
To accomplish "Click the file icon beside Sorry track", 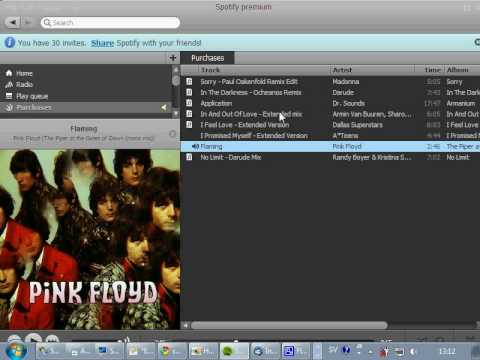I will (x=189, y=81).
